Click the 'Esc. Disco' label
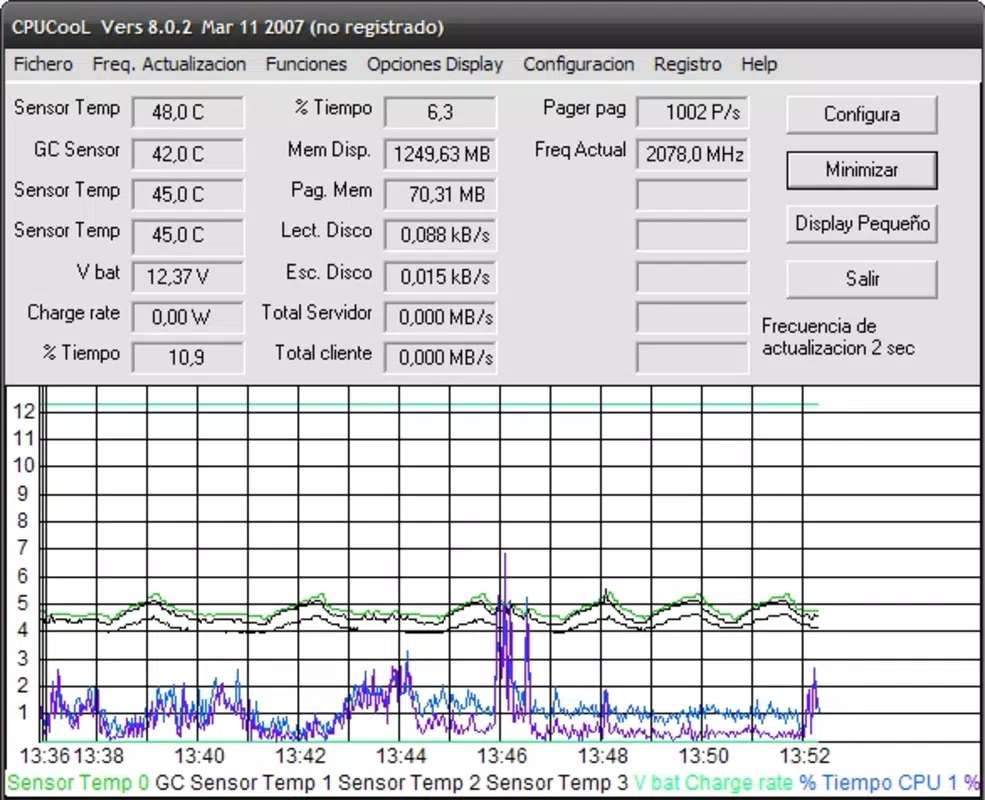The width and height of the screenshot is (985, 800). click(329, 272)
